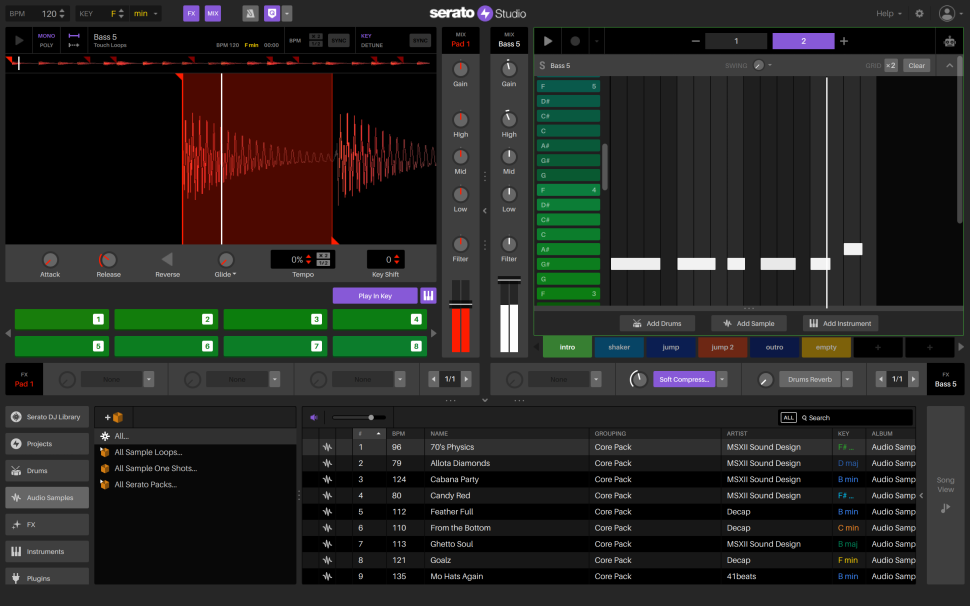Viewport: 970px width, 606px height.
Task: Increase Tempo percentage stepper
Action: [309, 257]
